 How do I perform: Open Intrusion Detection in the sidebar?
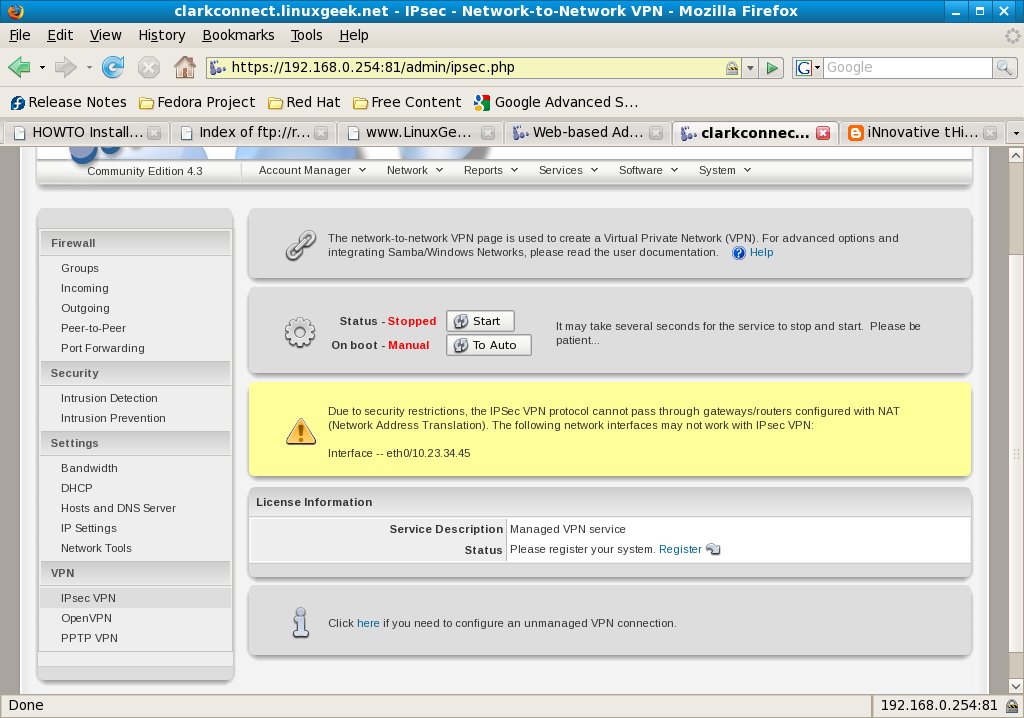(109, 398)
